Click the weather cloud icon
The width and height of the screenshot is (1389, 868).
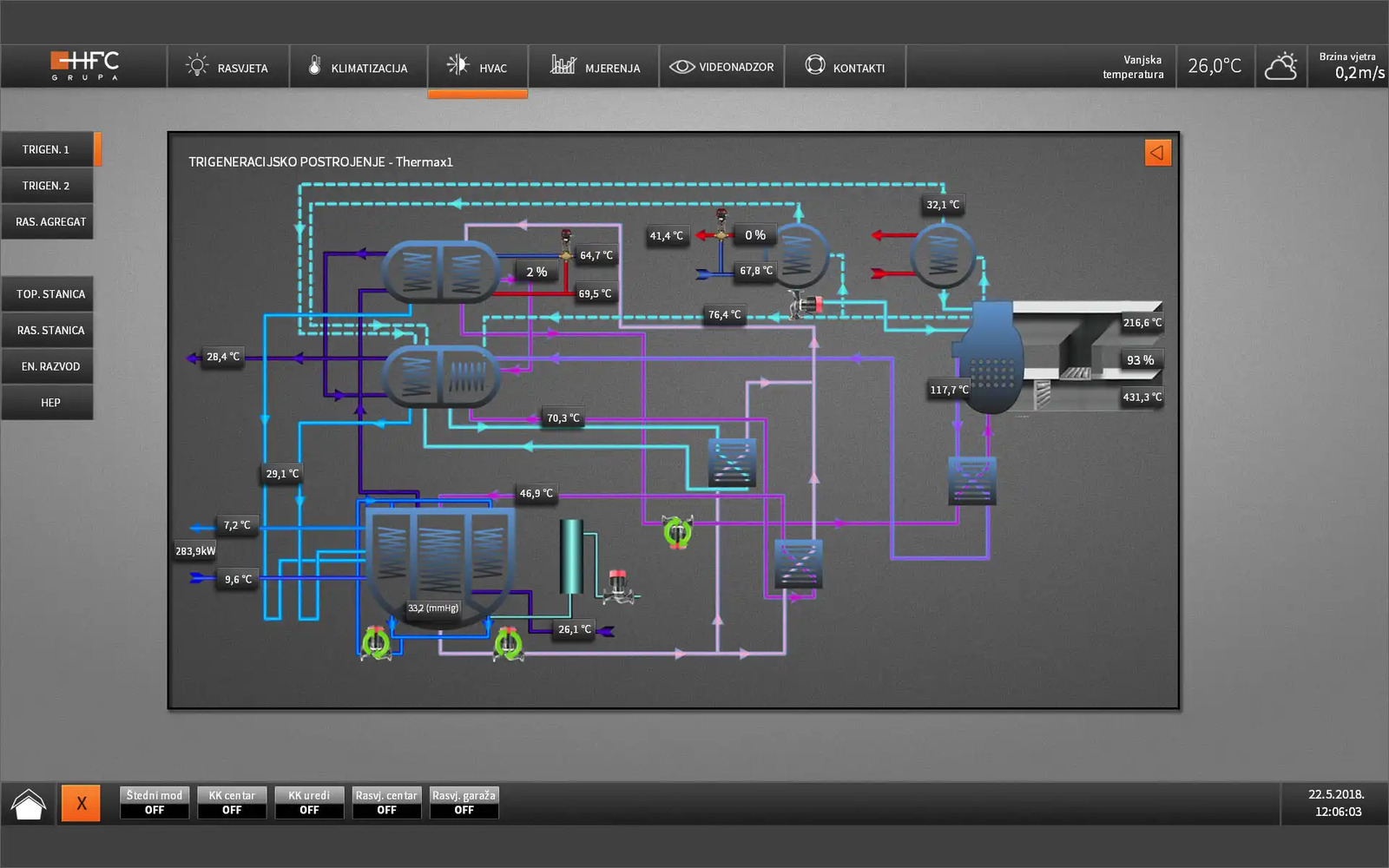point(1280,67)
